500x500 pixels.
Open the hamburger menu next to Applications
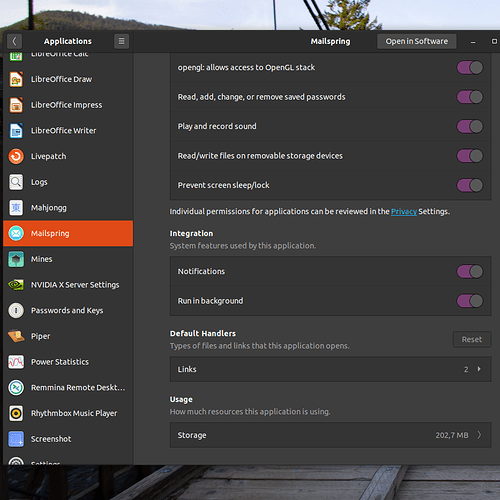(121, 41)
